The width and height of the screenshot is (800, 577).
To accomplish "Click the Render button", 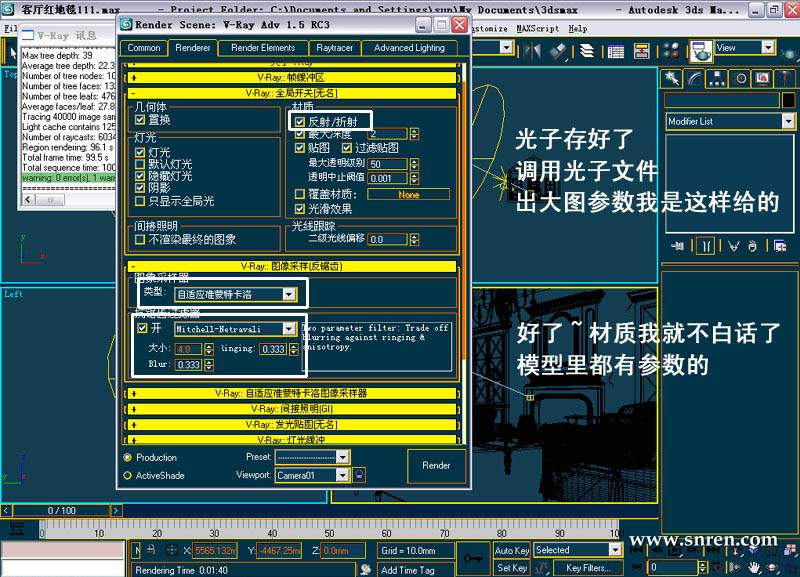I will [436, 465].
